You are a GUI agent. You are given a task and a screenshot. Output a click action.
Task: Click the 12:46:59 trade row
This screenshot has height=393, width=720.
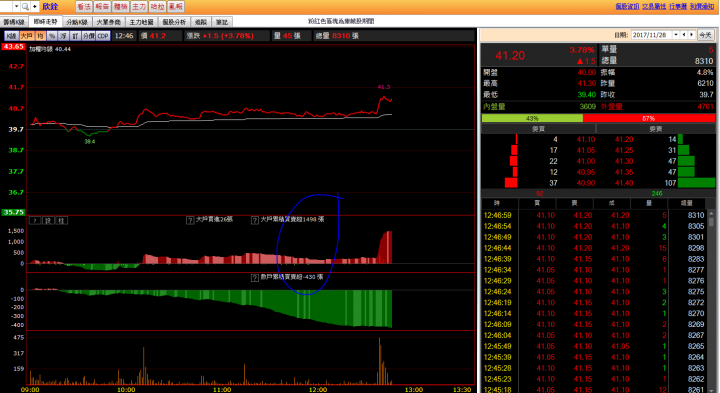point(595,215)
